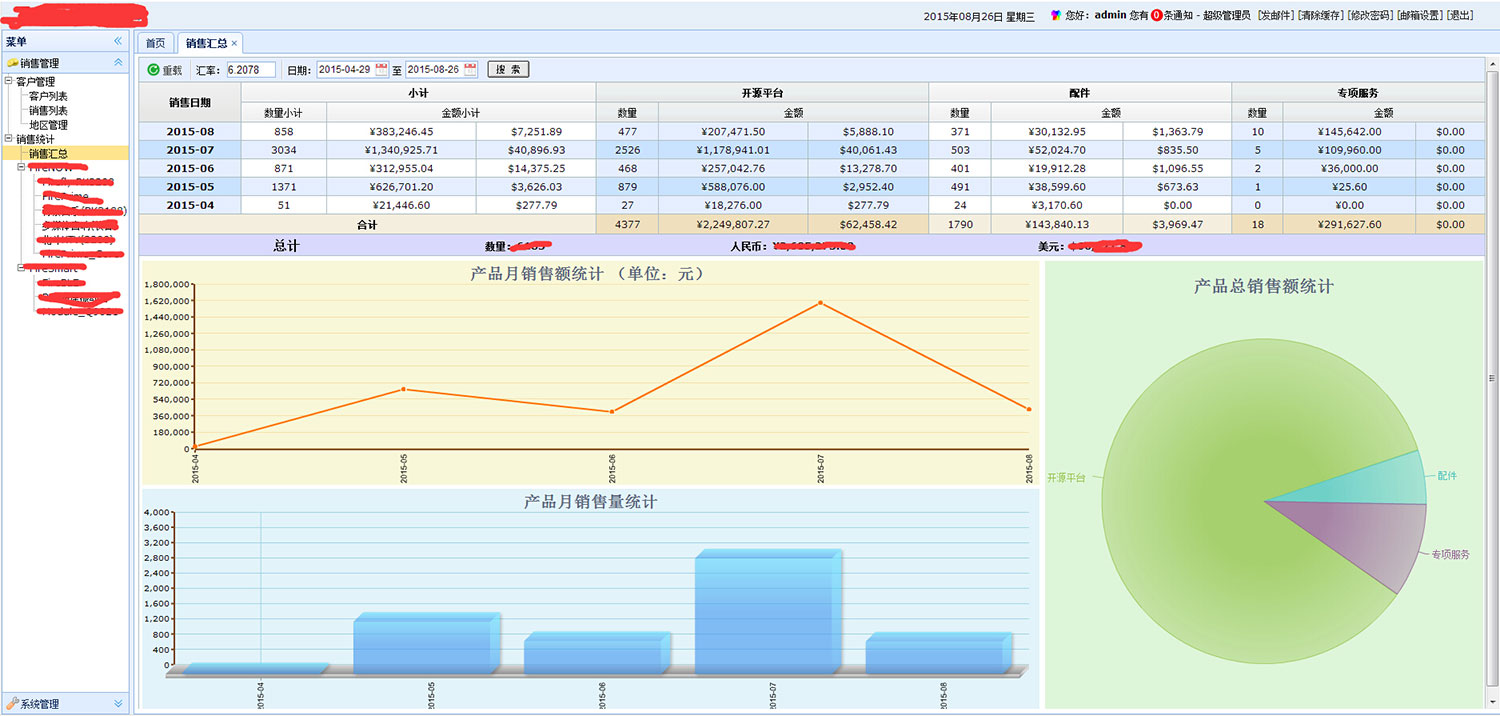The width and height of the screenshot is (1500, 716).
Task: Collapse the 销售统计 tree node
Action: 9,140
